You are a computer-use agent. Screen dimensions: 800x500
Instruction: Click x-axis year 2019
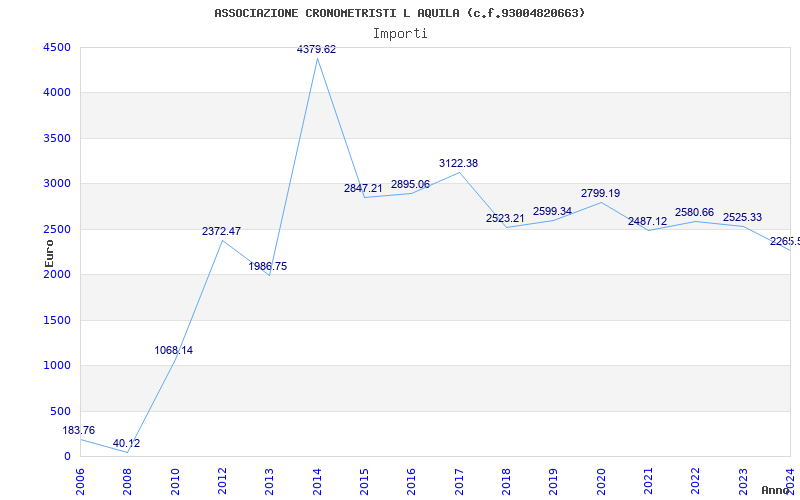point(554,482)
